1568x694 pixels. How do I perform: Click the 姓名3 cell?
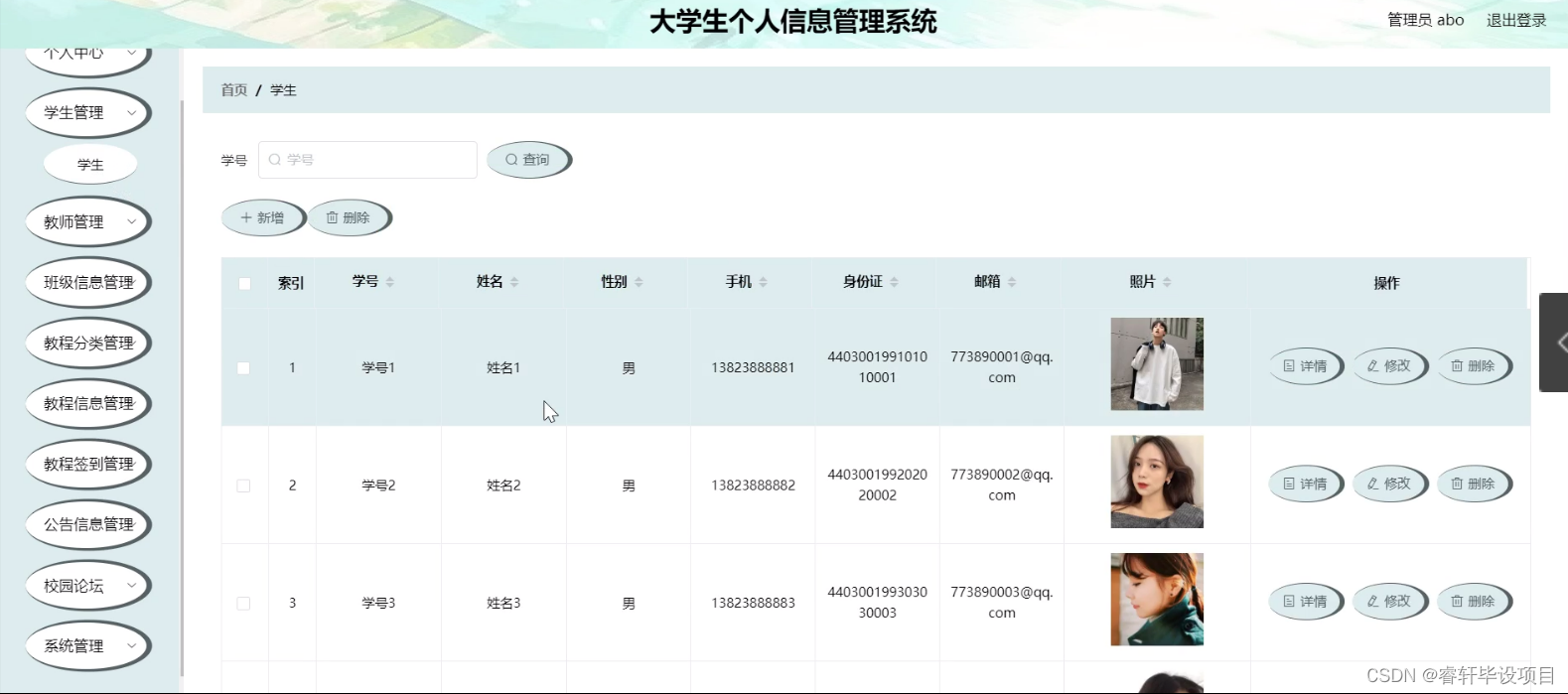(x=503, y=603)
